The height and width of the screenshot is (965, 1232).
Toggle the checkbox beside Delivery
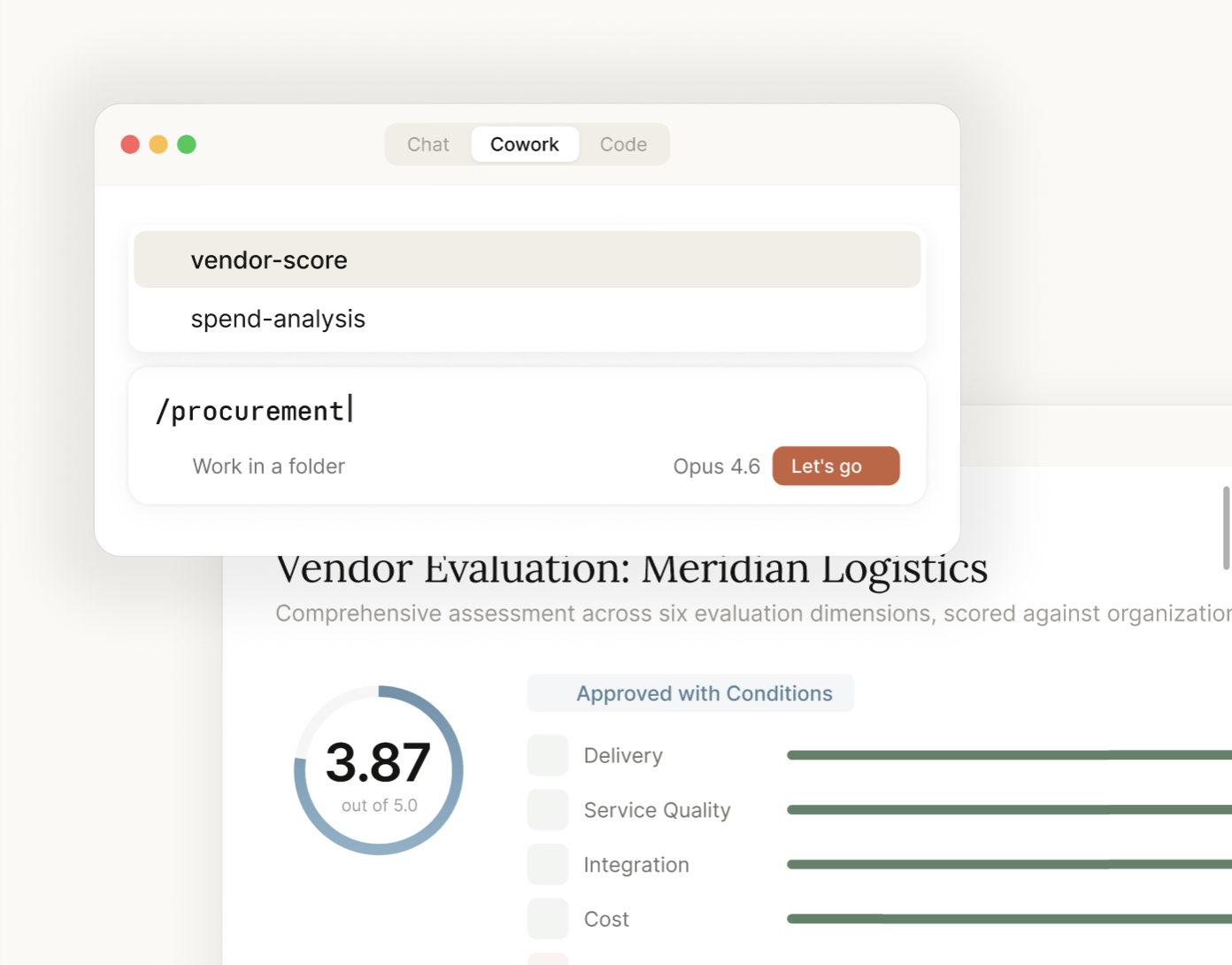click(x=548, y=754)
